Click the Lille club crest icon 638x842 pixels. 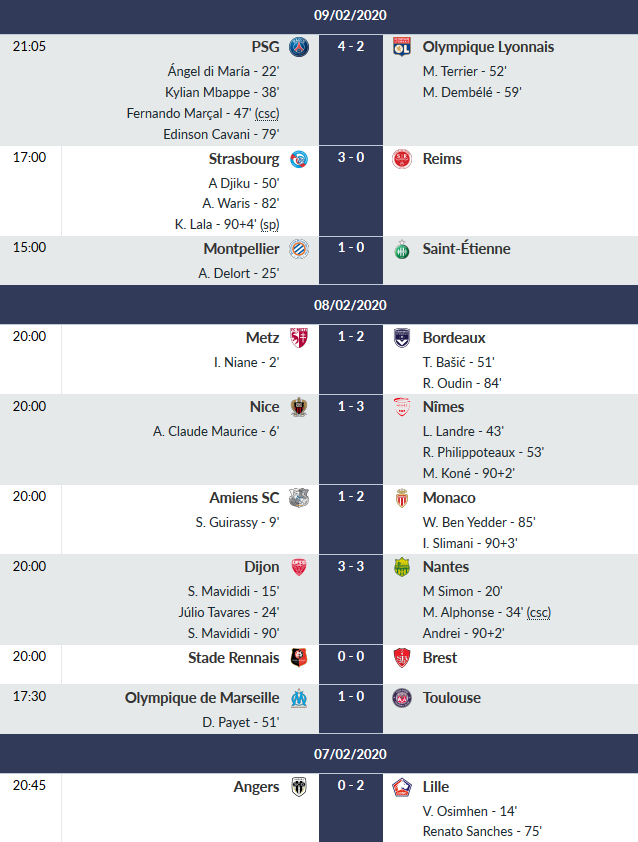pyautogui.click(x=402, y=787)
